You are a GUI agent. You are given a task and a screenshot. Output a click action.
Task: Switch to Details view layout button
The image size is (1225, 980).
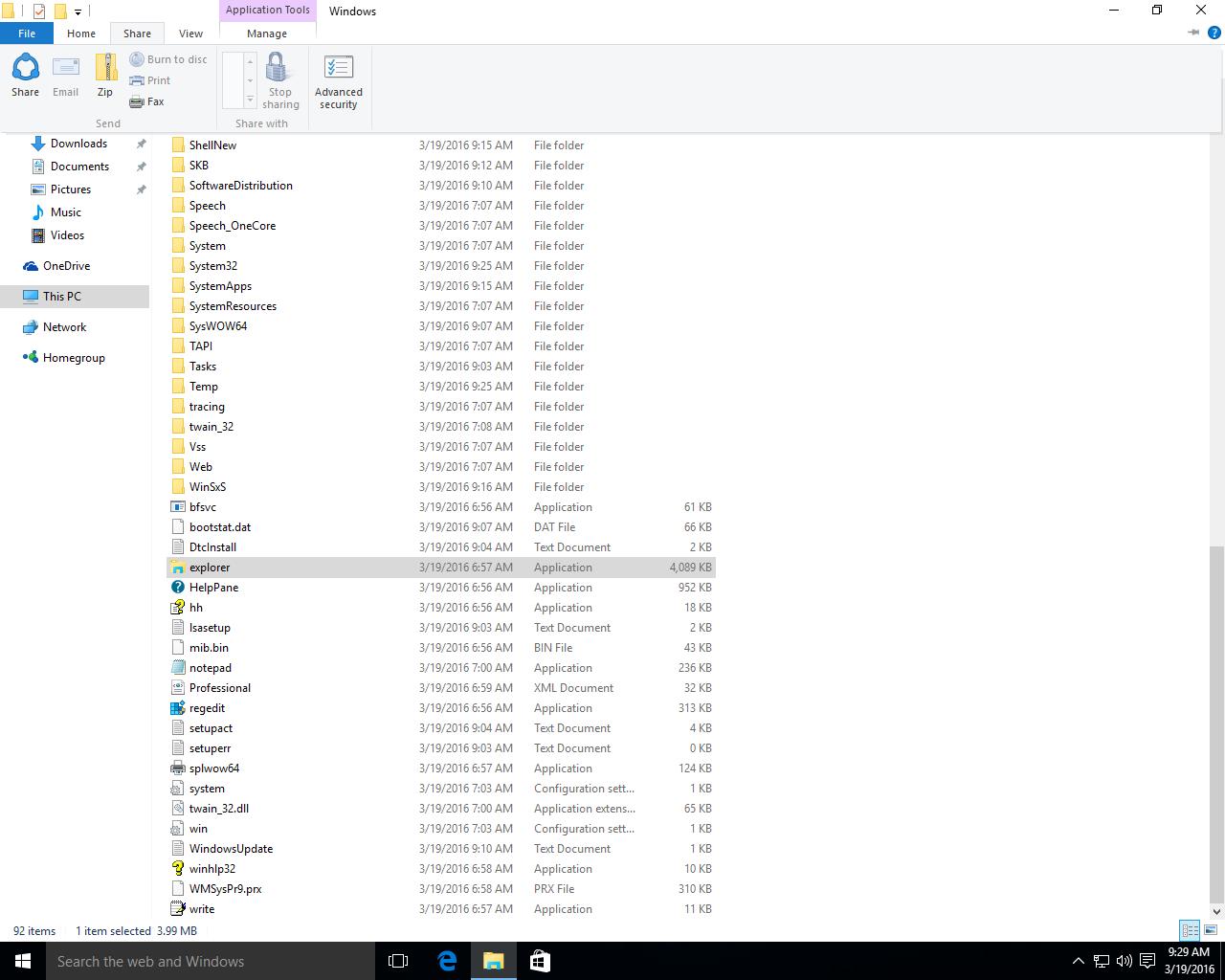(1190, 930)
